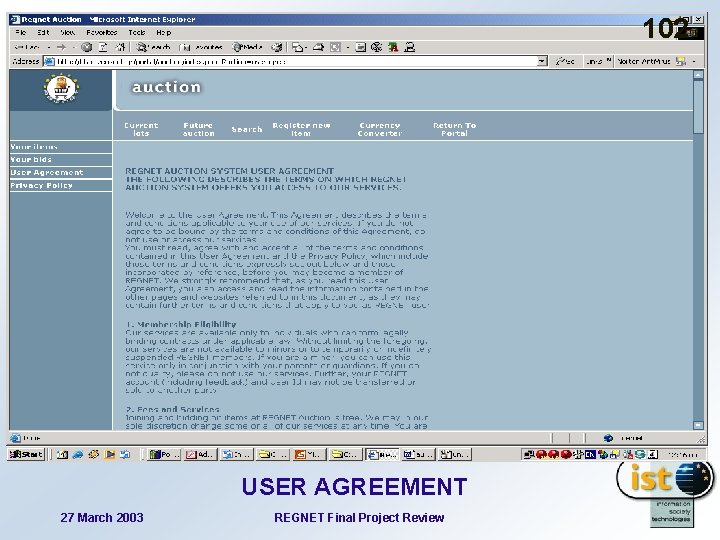Open the Help menu
720x540 pixels.
[x=163, y=33]
